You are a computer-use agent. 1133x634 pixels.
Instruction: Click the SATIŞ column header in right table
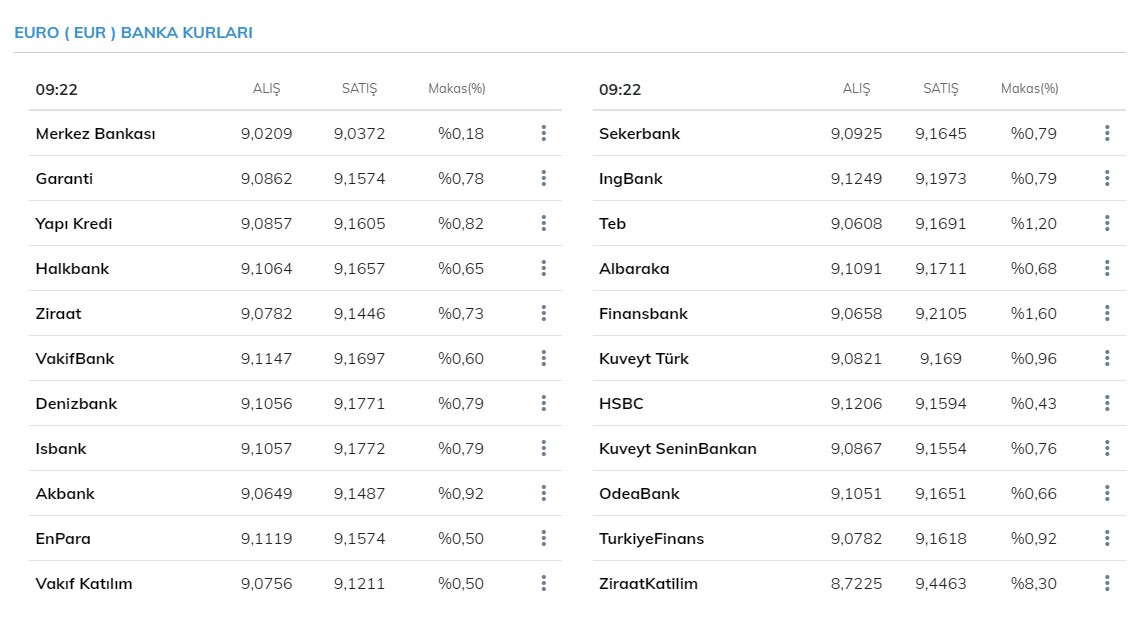(940, 89)
